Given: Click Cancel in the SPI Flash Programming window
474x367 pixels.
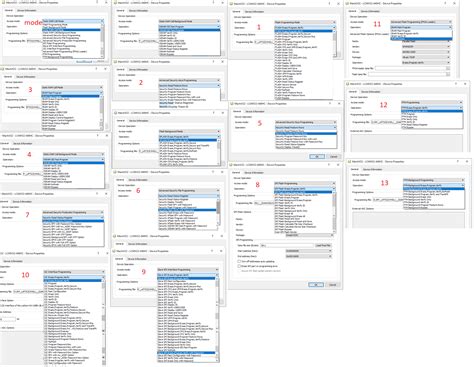Looking at the screenshot, I should pyautogui.click(x=333, y=285).
